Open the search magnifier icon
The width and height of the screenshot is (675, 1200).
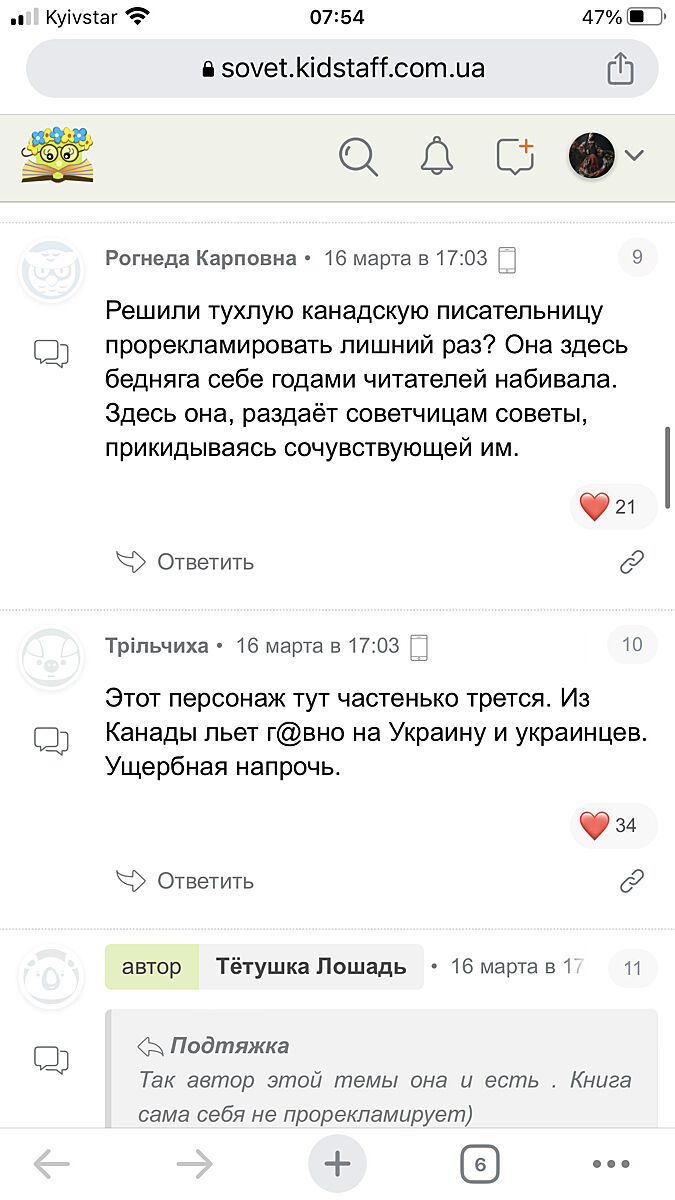coord(358,156)
